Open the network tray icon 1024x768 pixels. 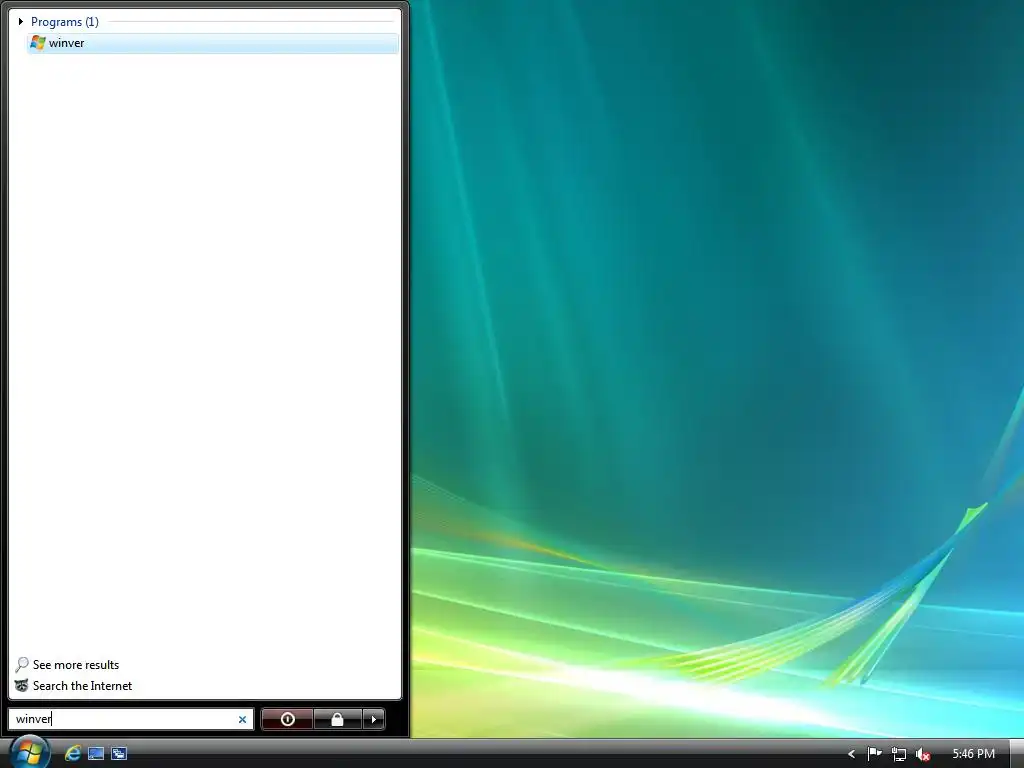coord(899,754)
